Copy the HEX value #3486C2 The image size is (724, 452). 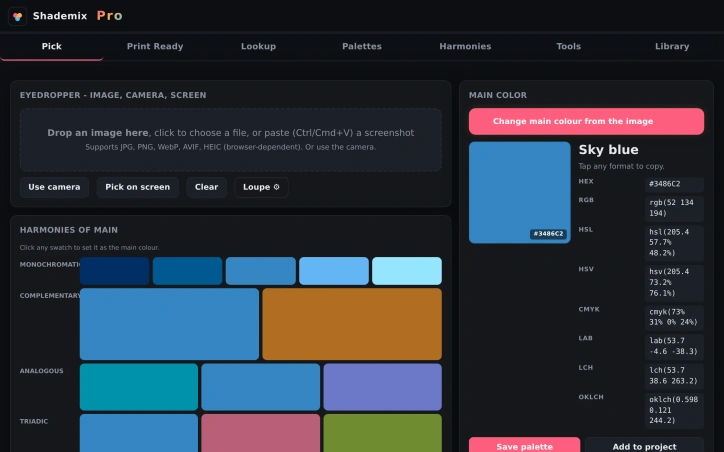(x=674, y=184)
